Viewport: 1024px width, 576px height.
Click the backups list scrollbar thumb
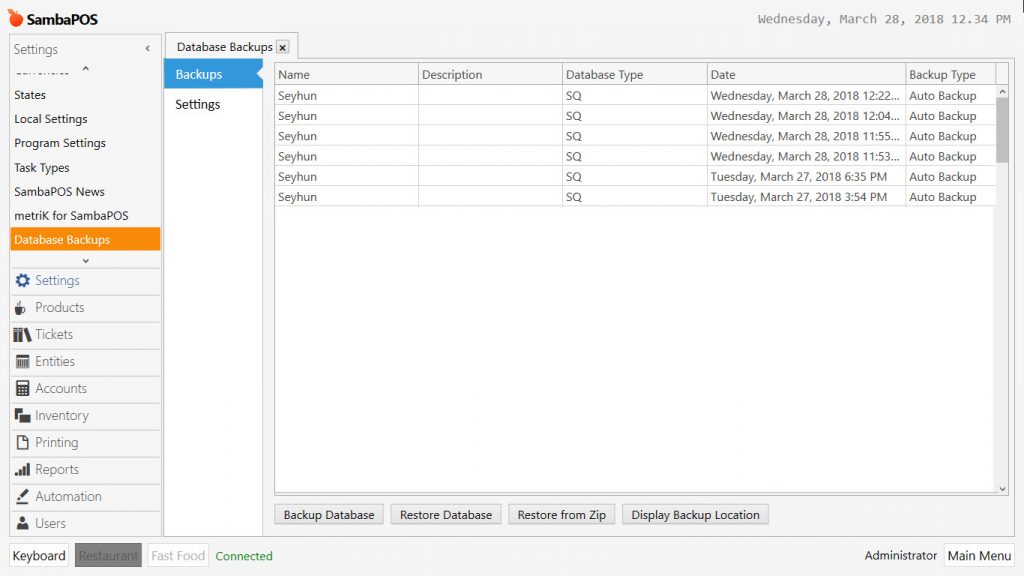pyautogui.click(x=1002, y=131)
